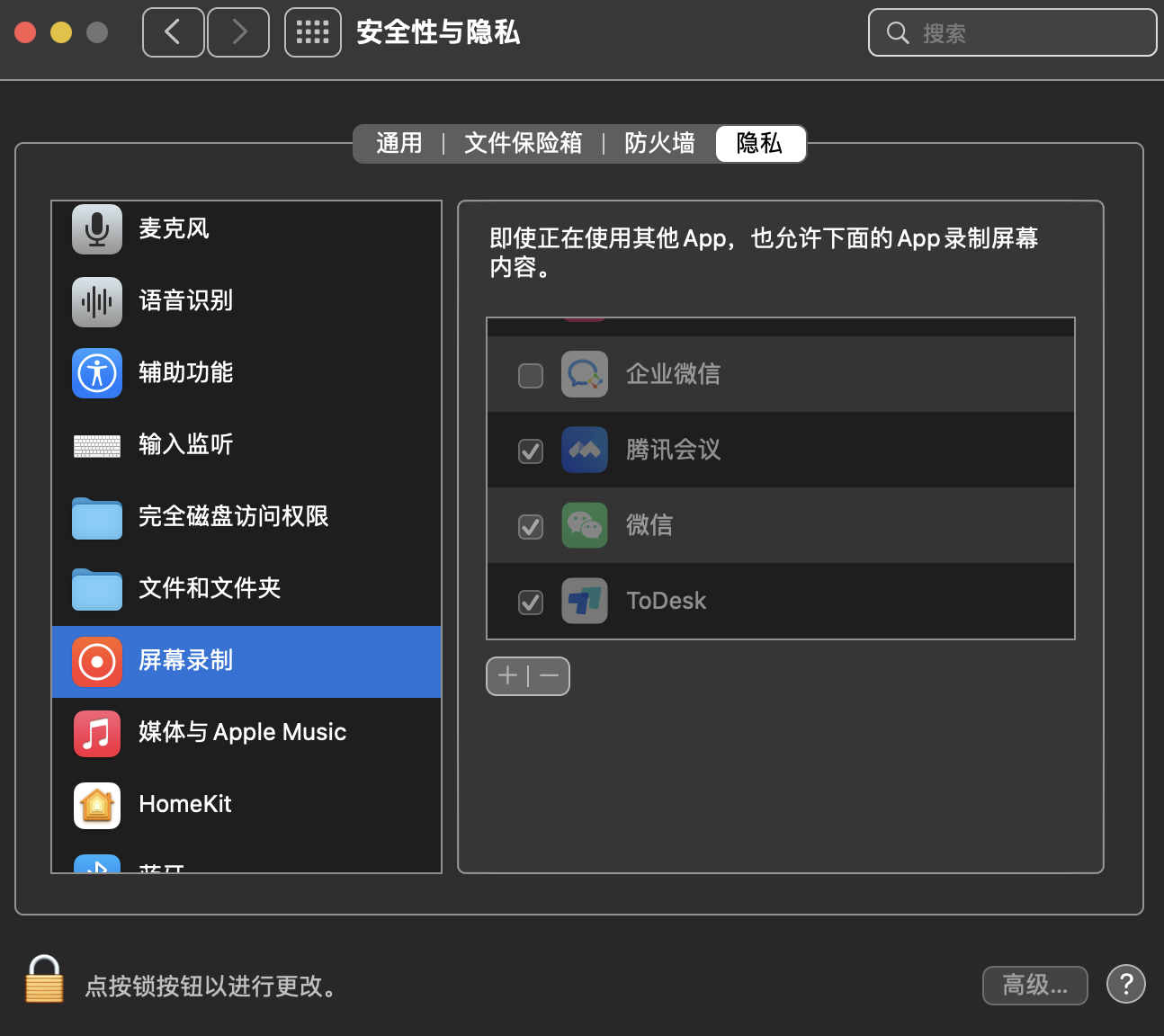1164x1036 pixels.
Task: Click the Accessibility icon in sidebar
Action: (97, 373)
